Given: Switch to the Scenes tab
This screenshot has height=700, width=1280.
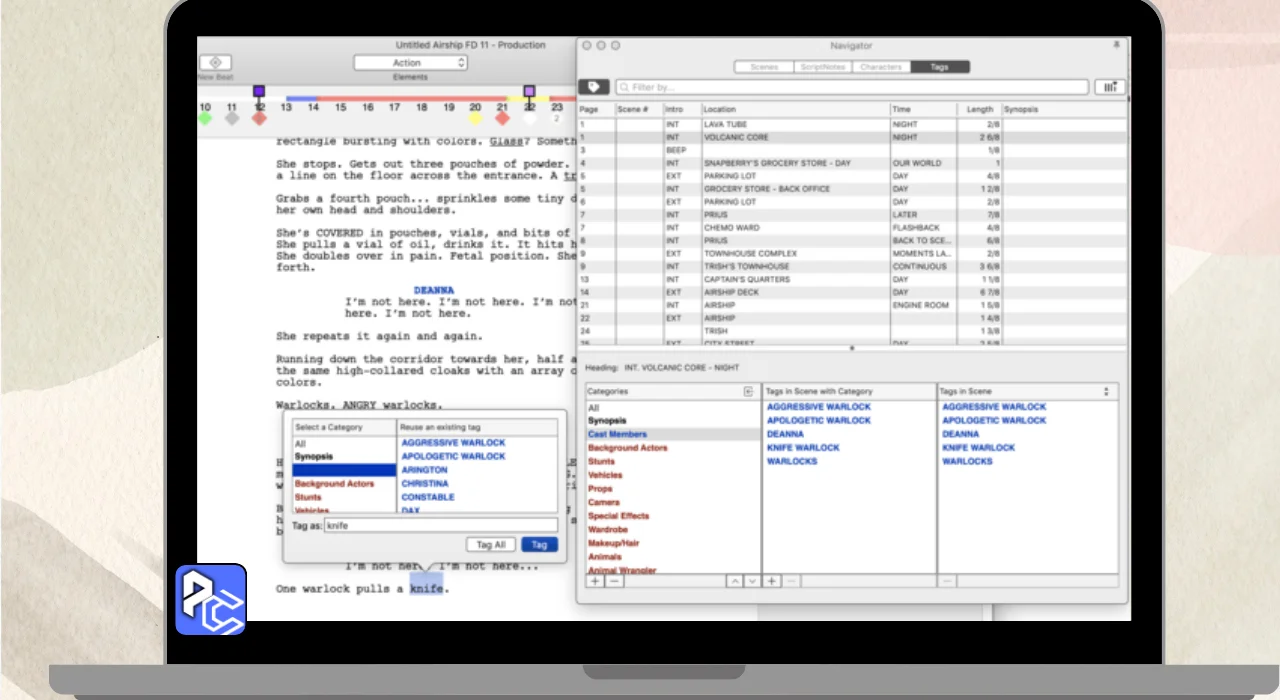Looking at the screenshot, I should (764, 67).
